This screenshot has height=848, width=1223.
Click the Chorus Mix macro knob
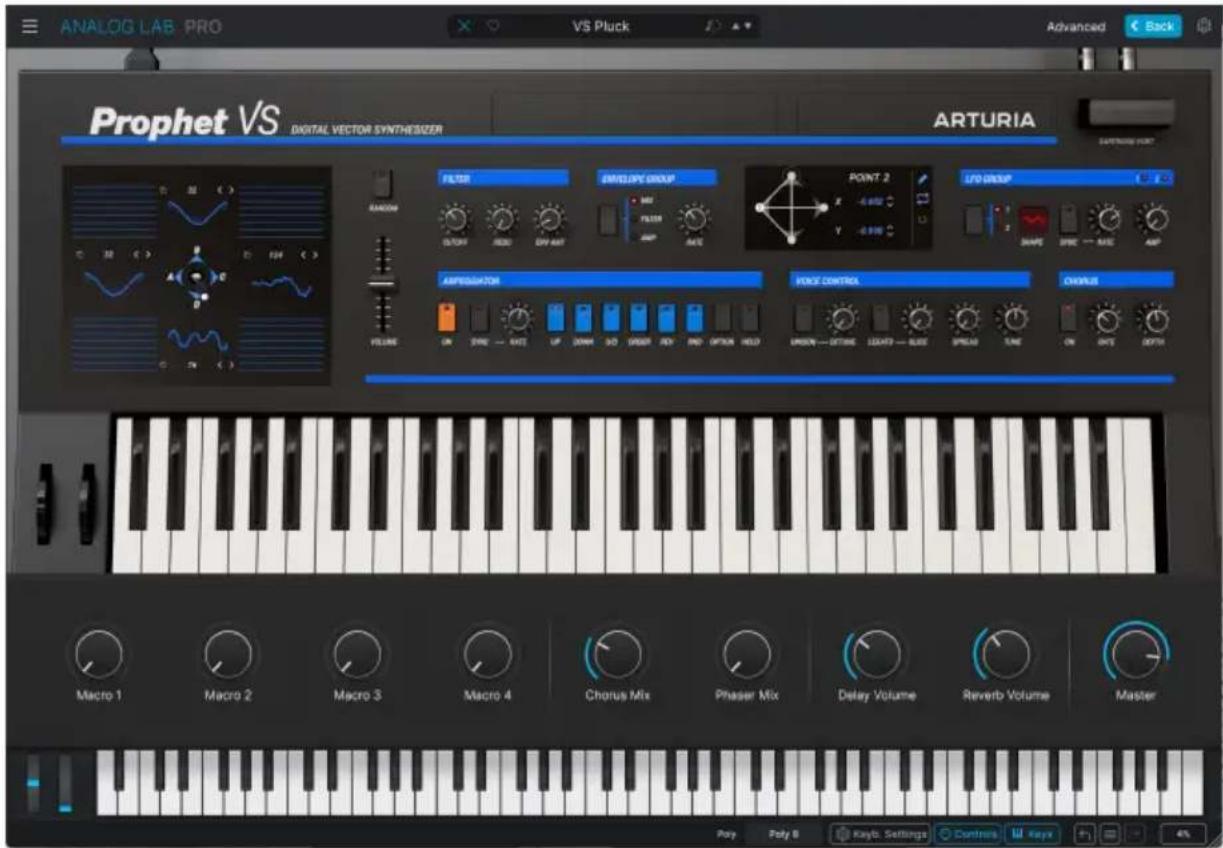617,654
